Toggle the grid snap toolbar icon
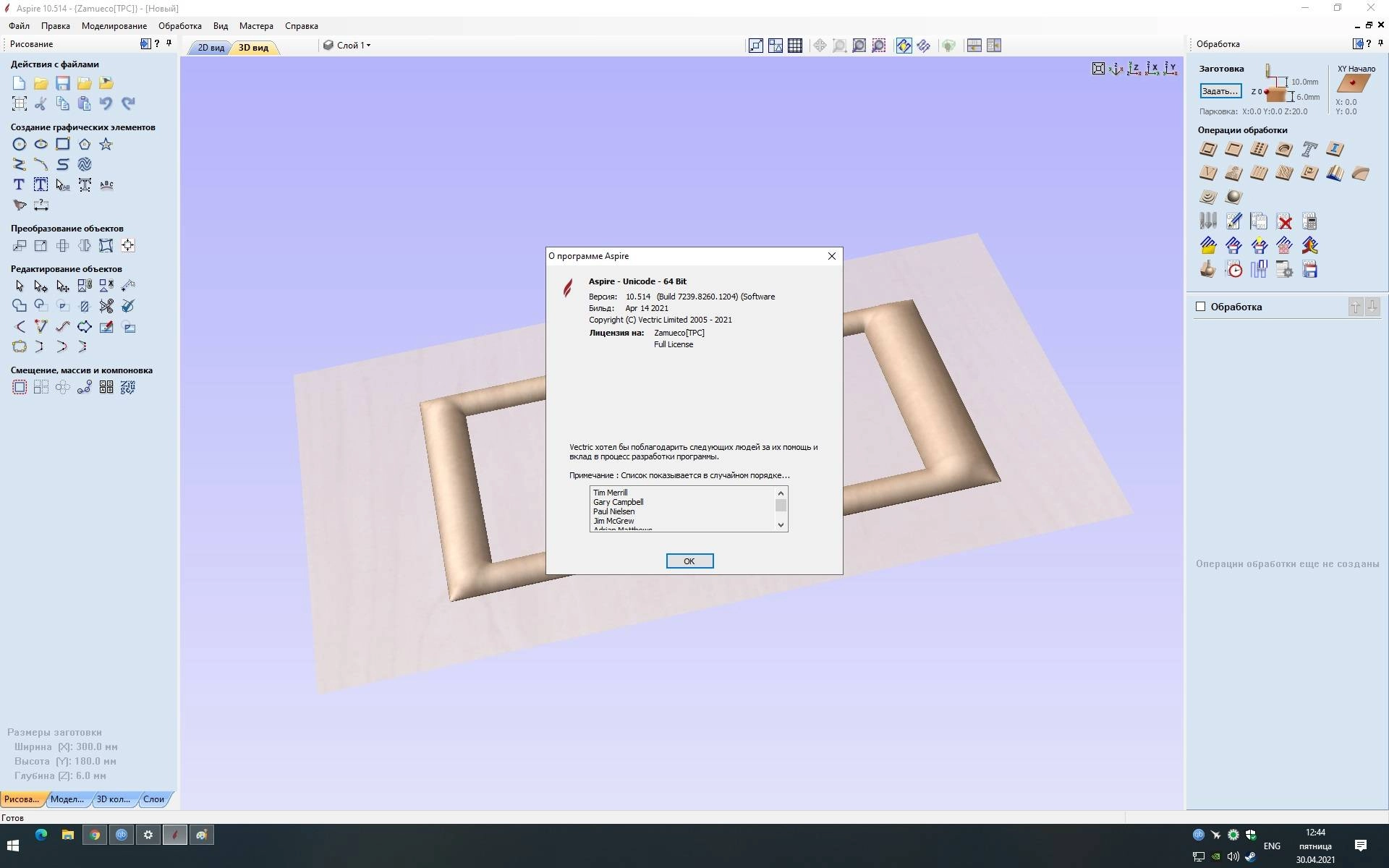The height and width of the screenshot is (868, 1389). point(795,46)
